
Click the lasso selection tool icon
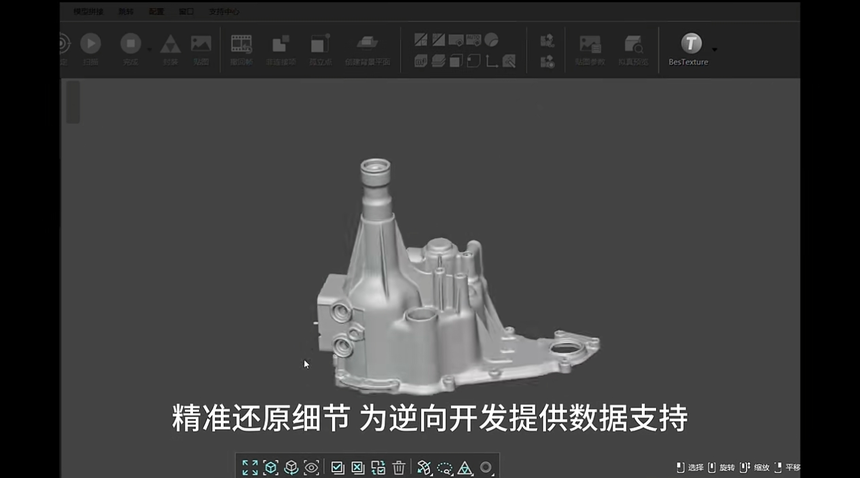(x=445, y=468)
